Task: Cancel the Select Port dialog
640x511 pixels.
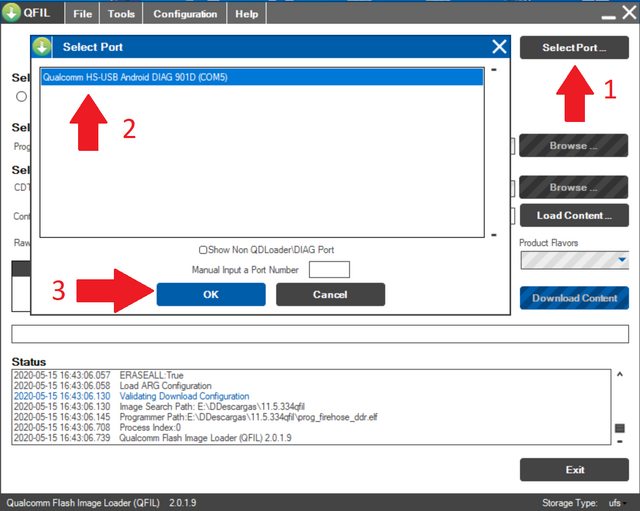Action: [x=330, y=294]
